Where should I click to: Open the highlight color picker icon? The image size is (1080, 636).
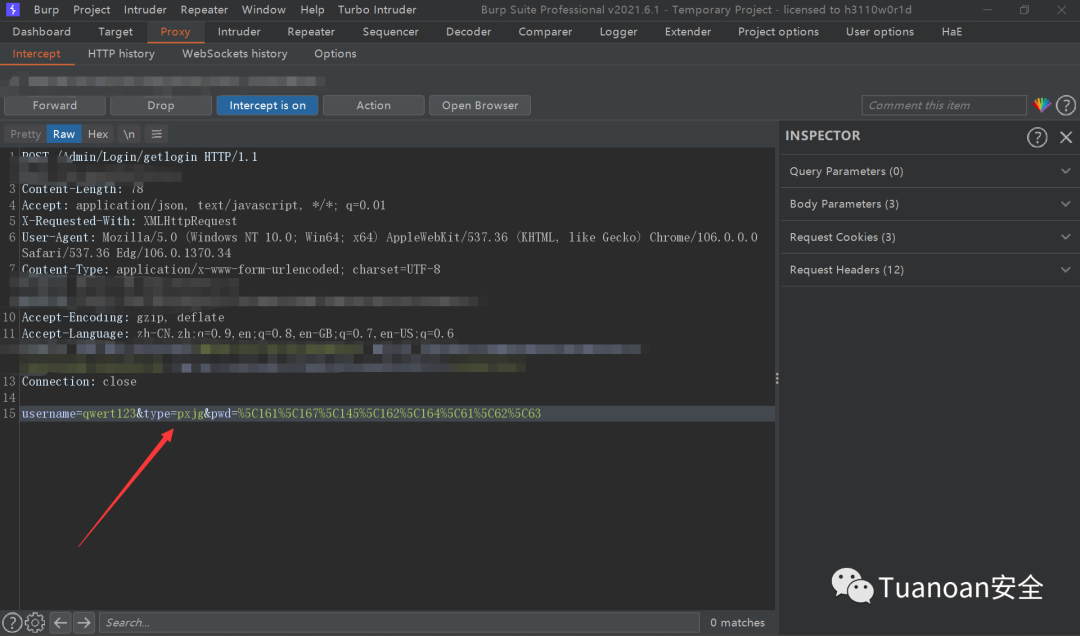[x=1041, y=105]
